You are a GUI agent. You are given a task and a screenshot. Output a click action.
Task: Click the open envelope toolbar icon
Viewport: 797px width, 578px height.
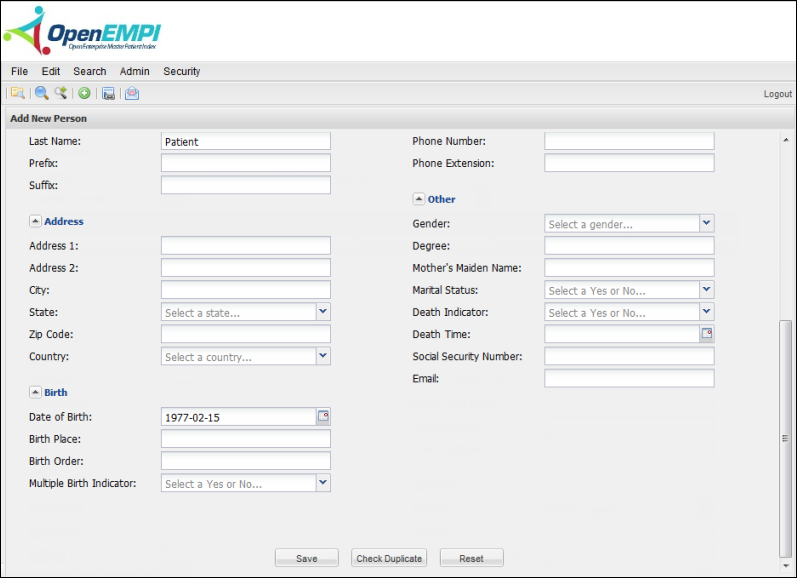[132, 93]
